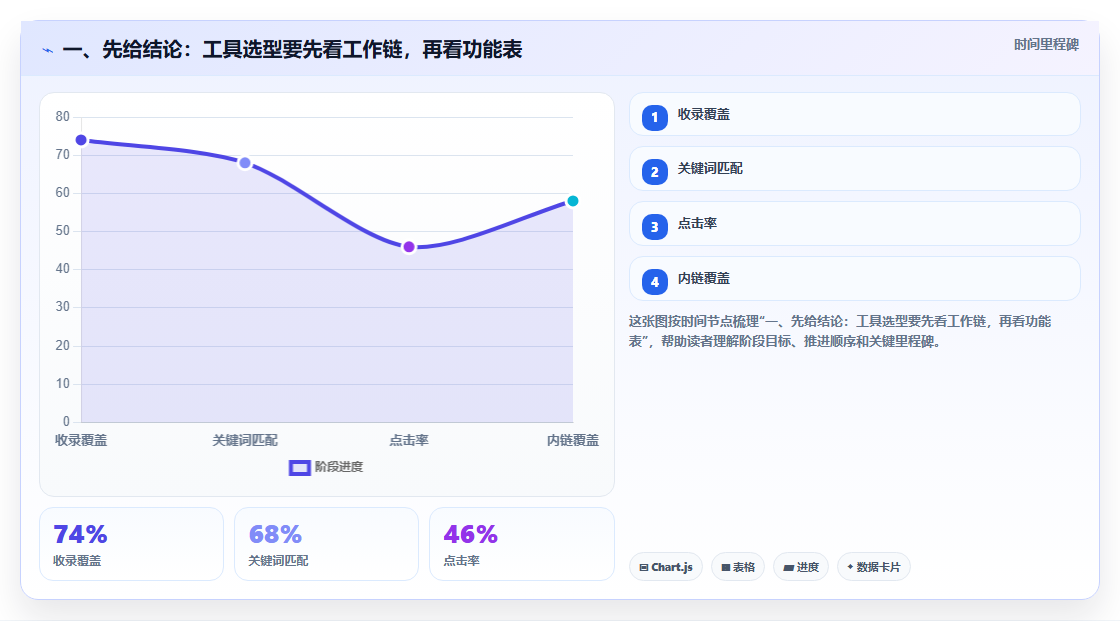This screenshot has width=1120, height=621.
Task: Open the 点击率 milestone row
Action: tap(854, 224)
